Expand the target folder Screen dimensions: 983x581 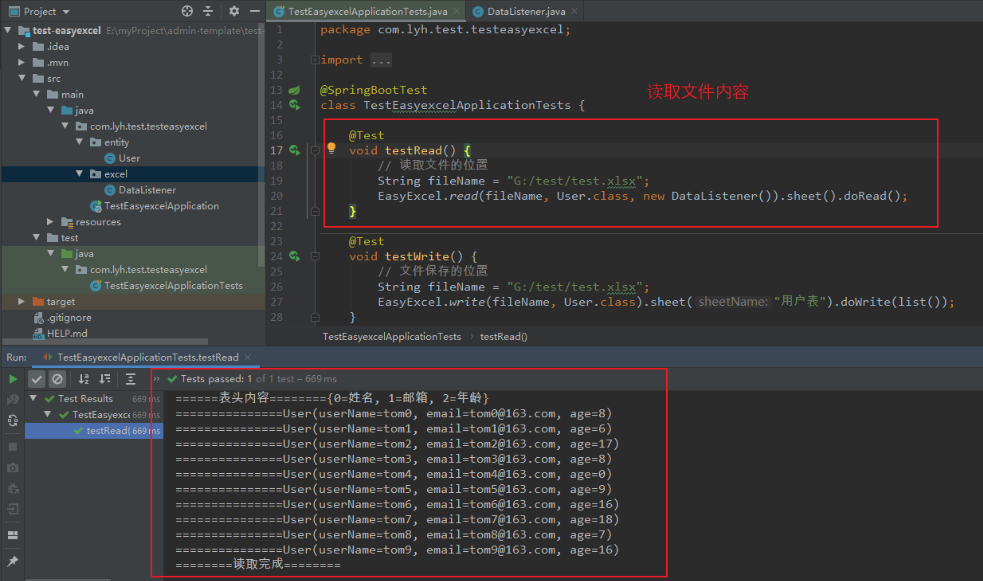click(x=22, y=301)
